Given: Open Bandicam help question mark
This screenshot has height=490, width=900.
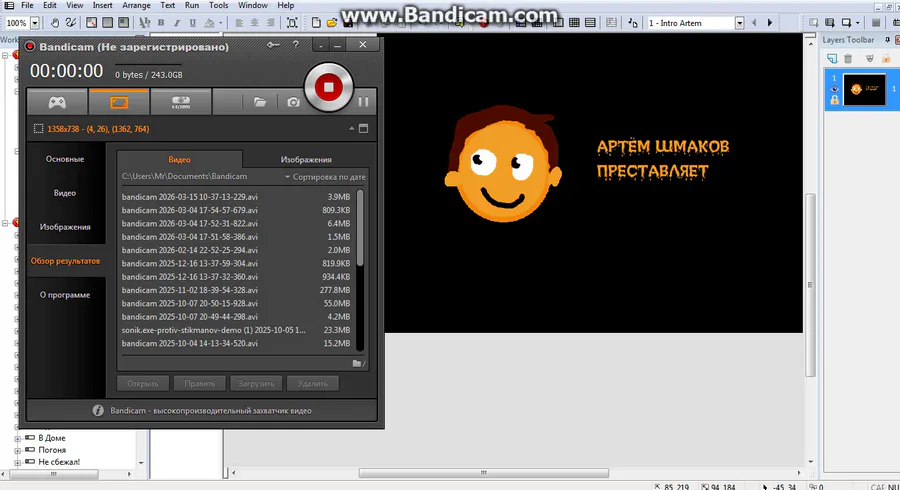Looking at the screenshot, I should (296, 45).
